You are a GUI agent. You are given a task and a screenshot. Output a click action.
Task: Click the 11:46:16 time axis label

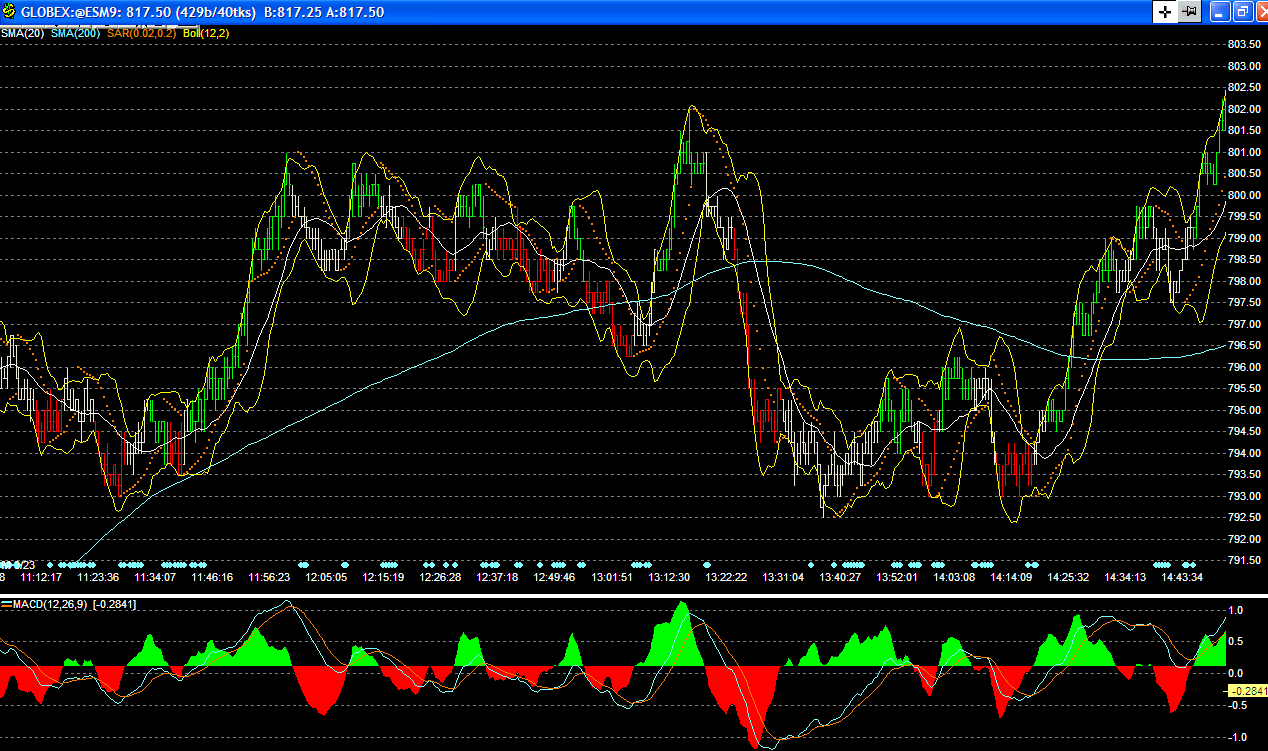212,577
